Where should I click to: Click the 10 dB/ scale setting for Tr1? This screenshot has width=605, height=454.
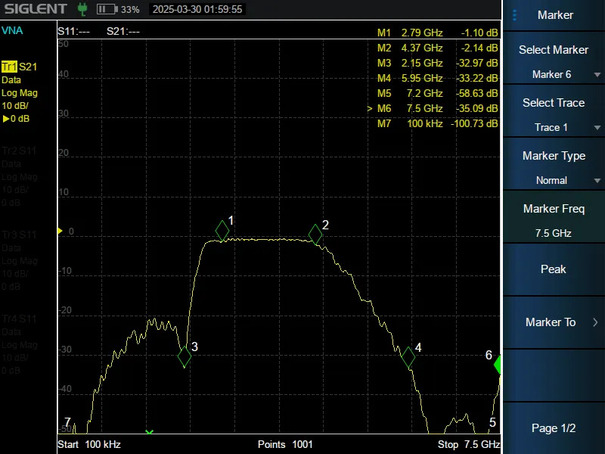pos(15,106)
